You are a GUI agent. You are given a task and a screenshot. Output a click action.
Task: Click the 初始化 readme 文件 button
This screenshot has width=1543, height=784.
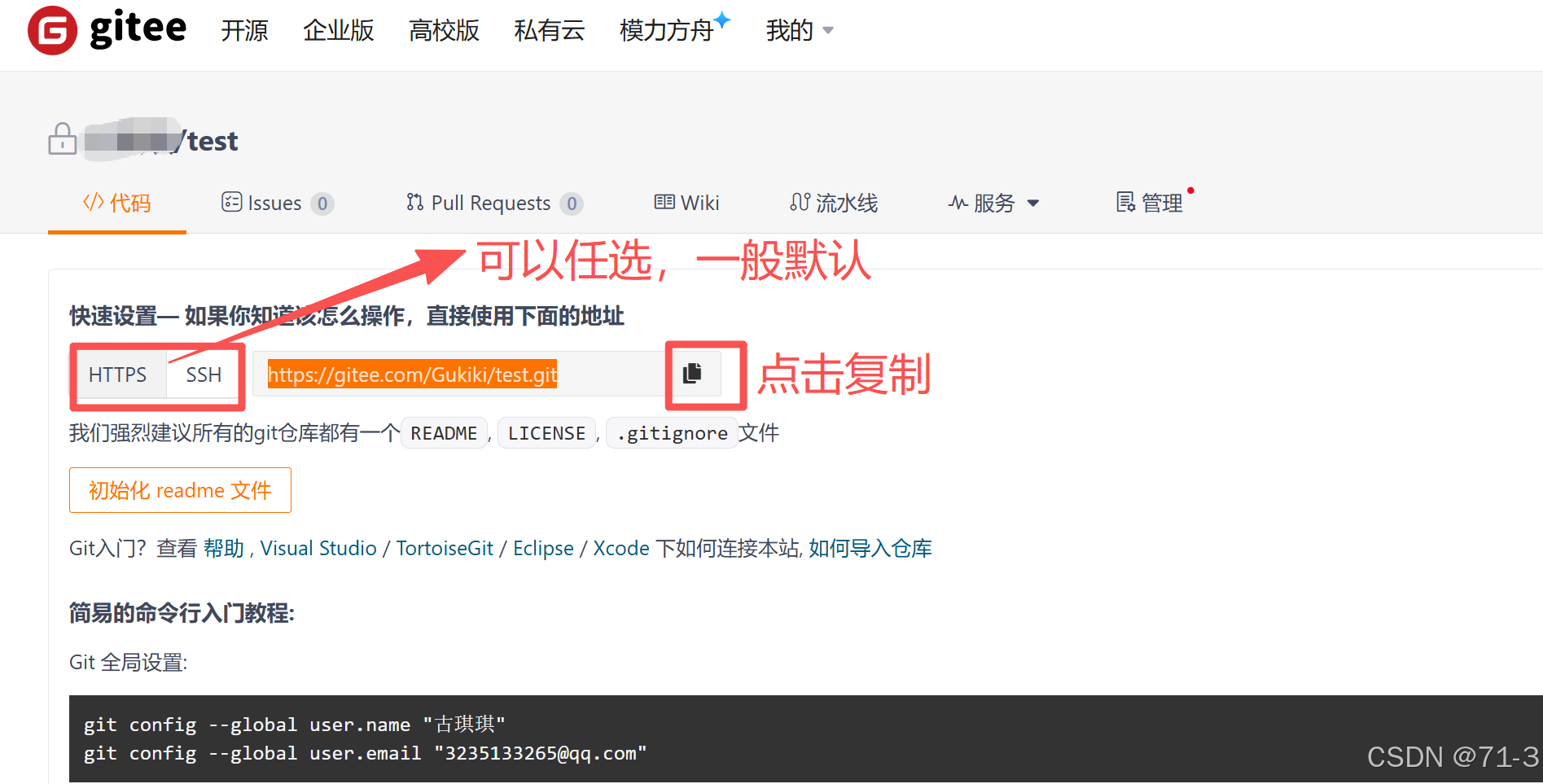(180, 490)
